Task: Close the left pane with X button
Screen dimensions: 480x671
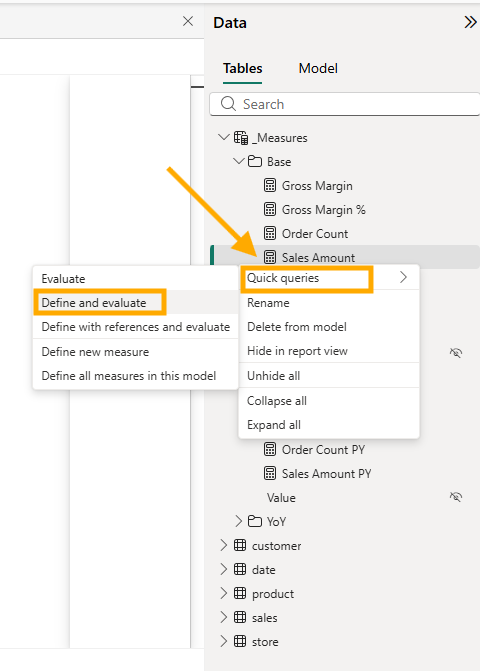Action: click(x=188, y=21)
